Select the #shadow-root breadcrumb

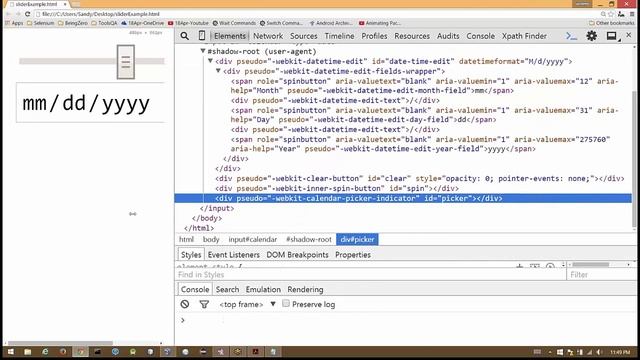click(x=309, y=239)
